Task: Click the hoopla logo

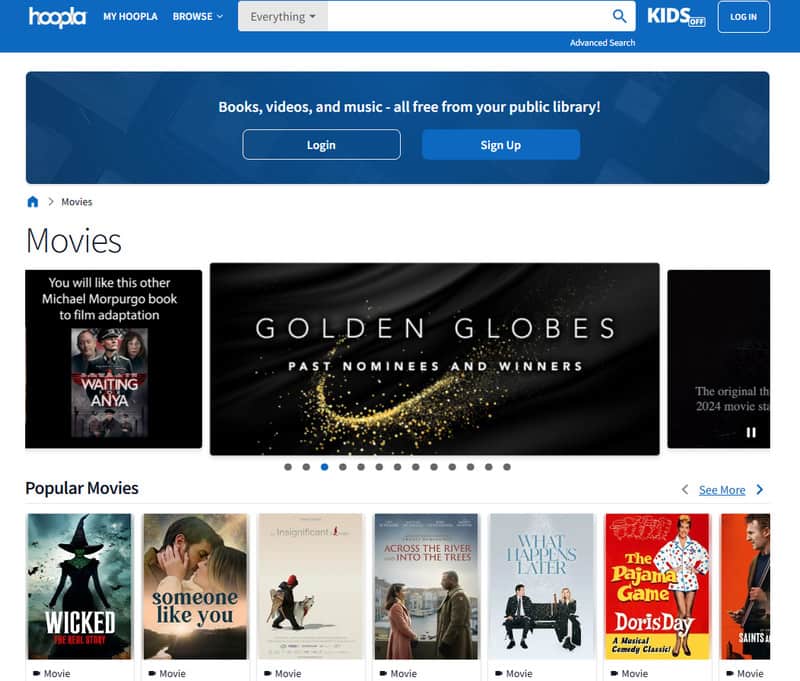Action: pyautogui.click(x=57, y=17)
